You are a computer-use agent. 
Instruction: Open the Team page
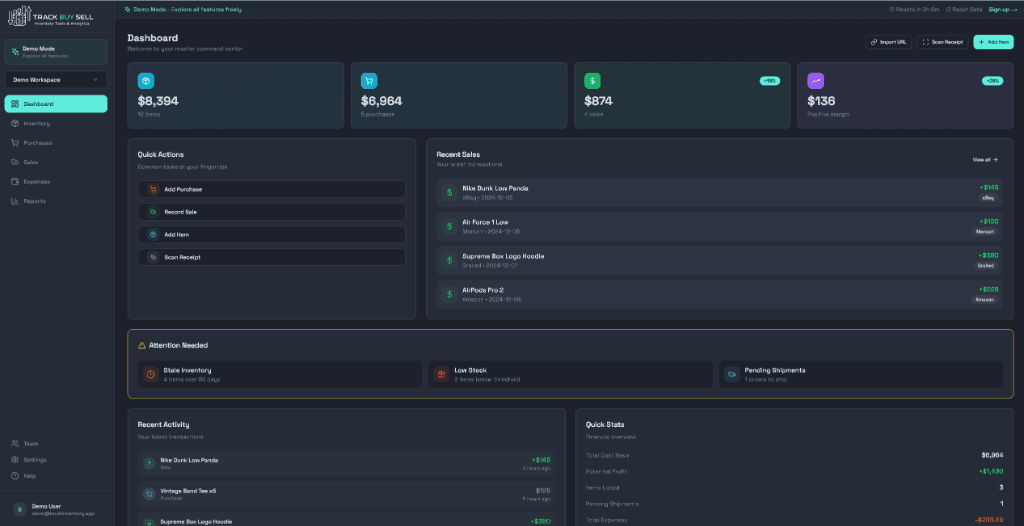[56, 443]
